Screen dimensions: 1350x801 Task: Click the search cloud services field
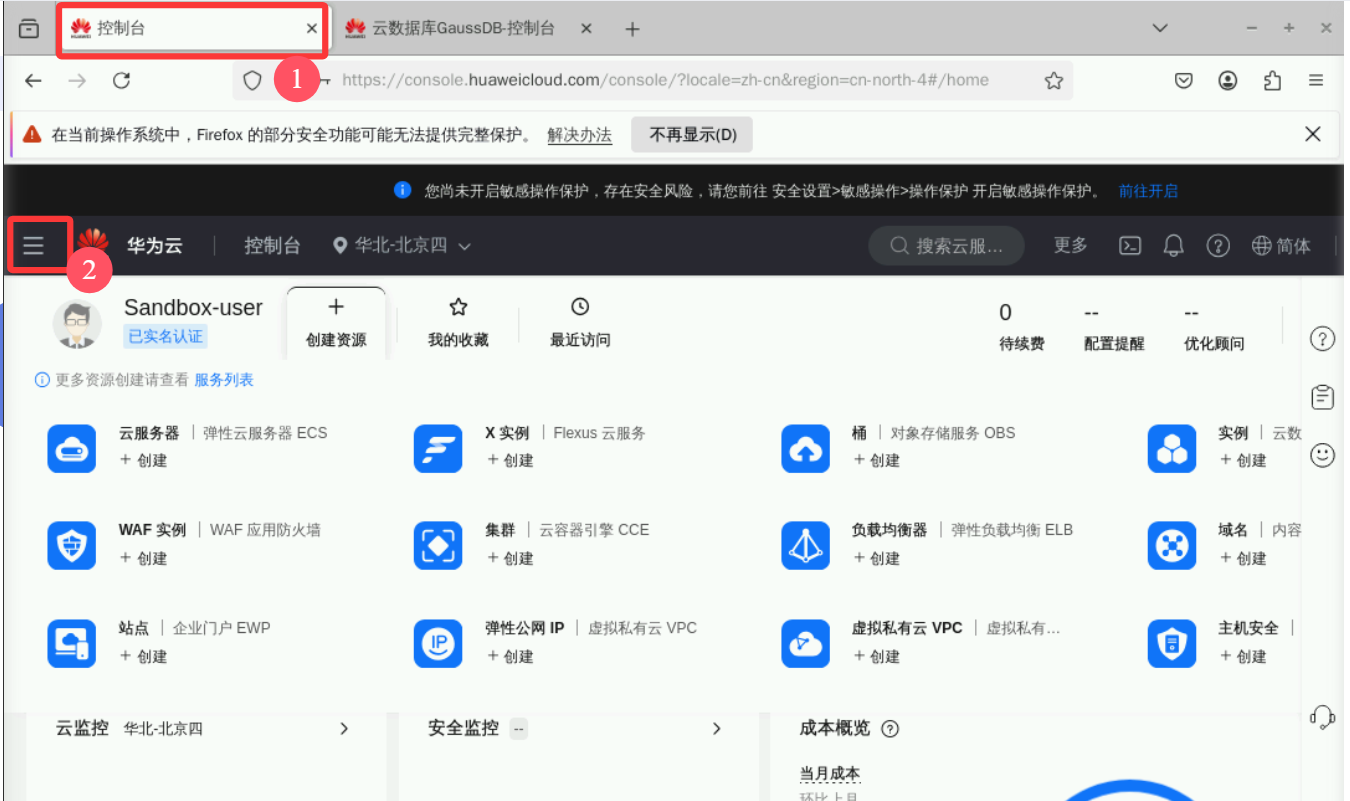point(947,245)
